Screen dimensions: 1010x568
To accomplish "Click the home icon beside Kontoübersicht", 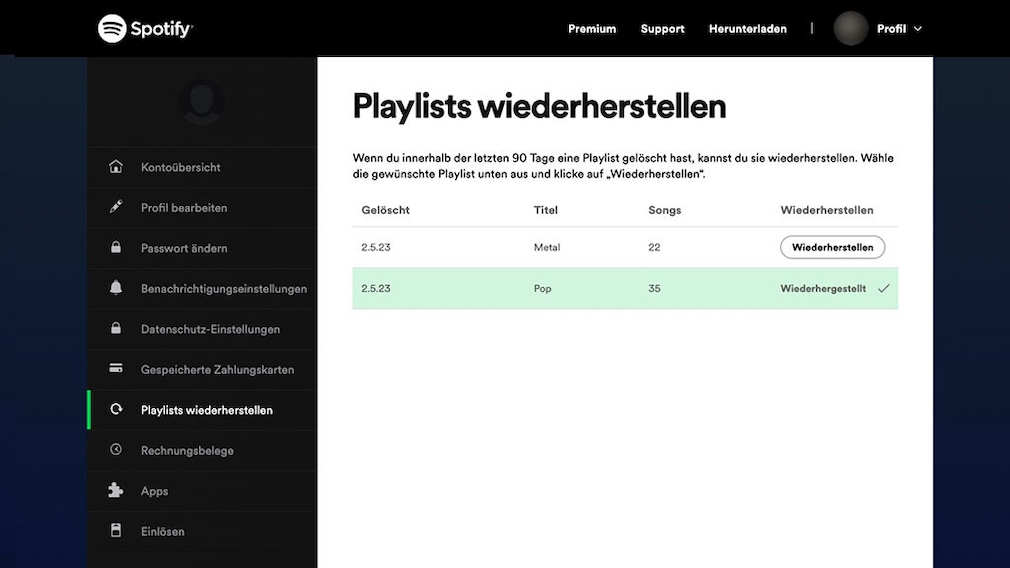I will pos(116,167).
